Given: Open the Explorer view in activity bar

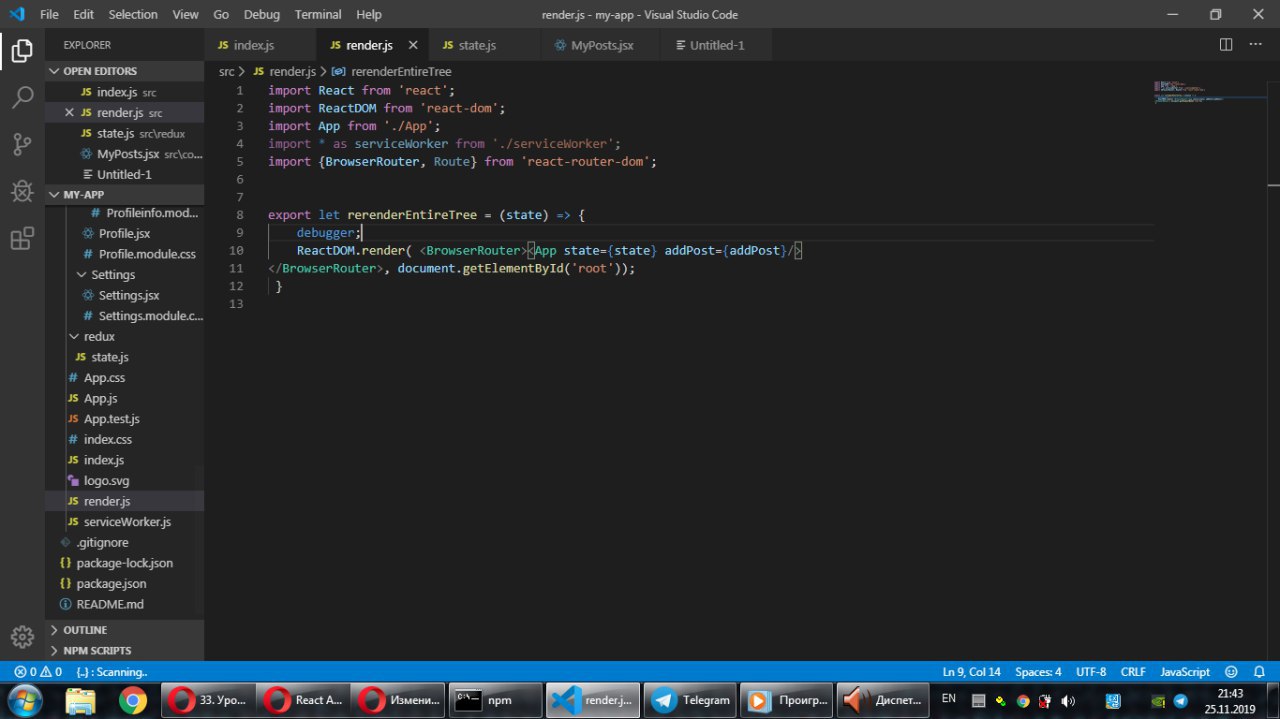Looking at the screenshot, I should (x=22, y=50).
